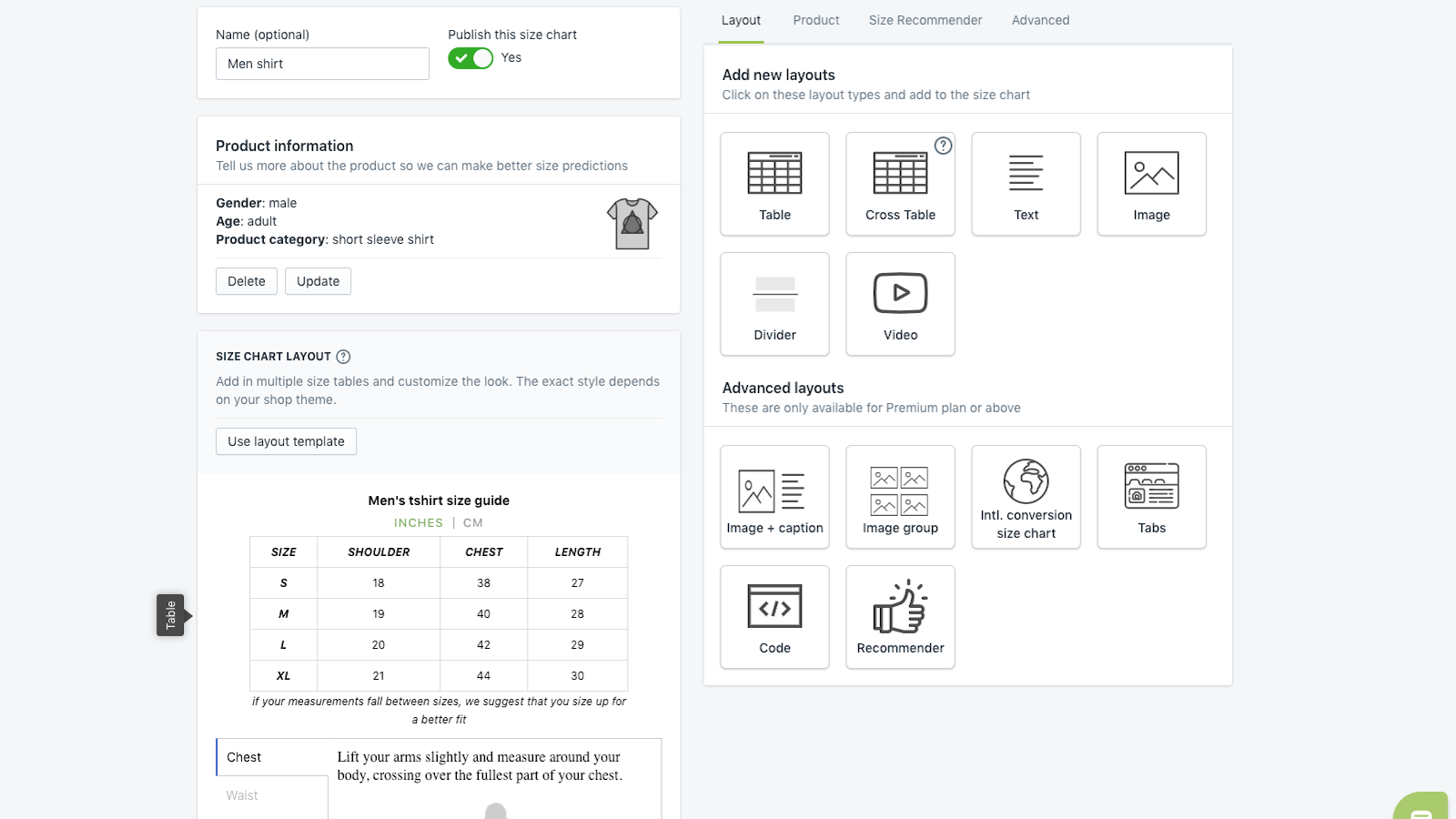Click the Update product information button

point(318,281)
